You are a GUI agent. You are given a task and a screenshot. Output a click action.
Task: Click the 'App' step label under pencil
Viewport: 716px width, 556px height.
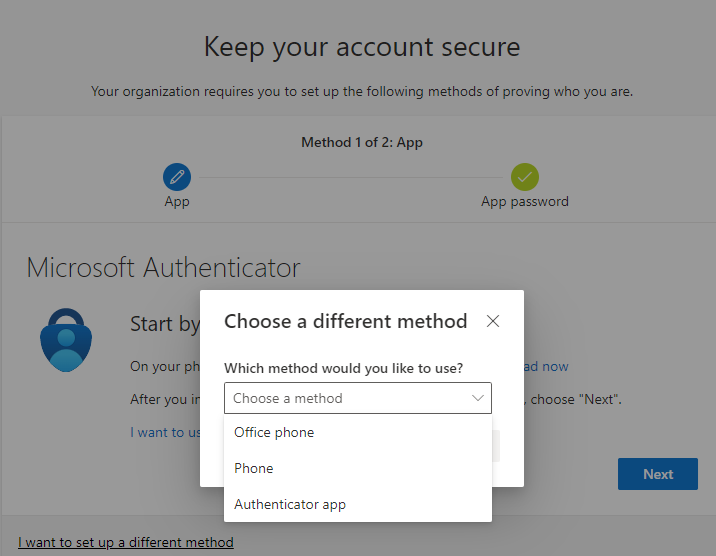coord(177,201)
